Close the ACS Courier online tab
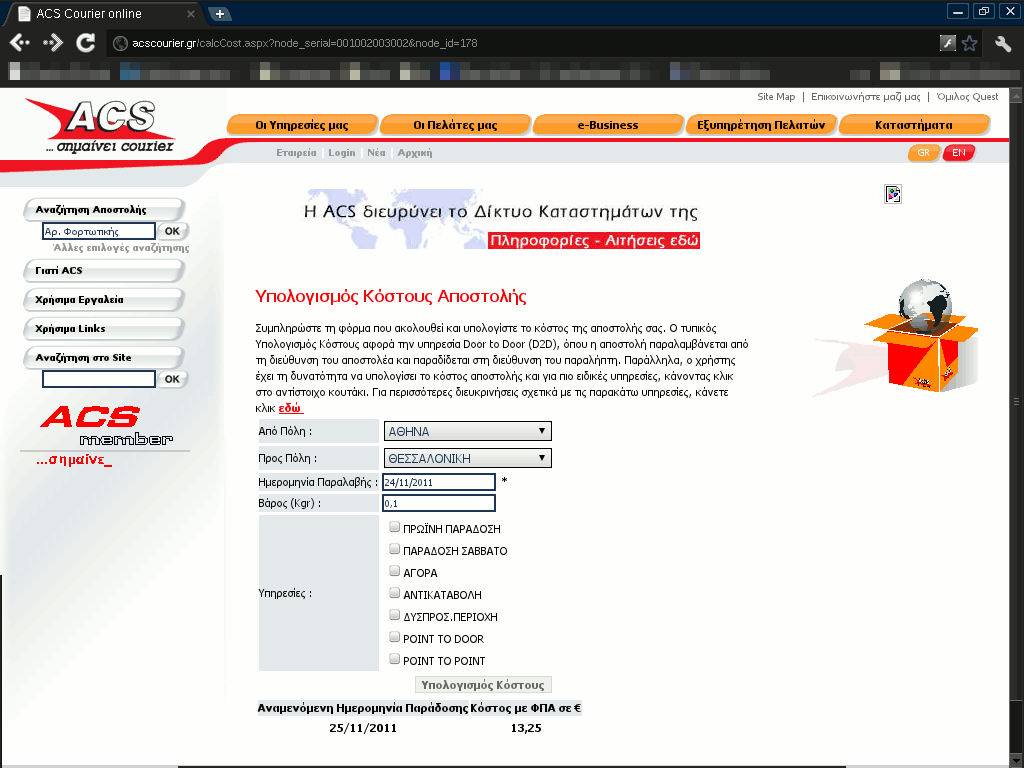The width and height of the screenshot is (1024, 768). coord(191,14)
